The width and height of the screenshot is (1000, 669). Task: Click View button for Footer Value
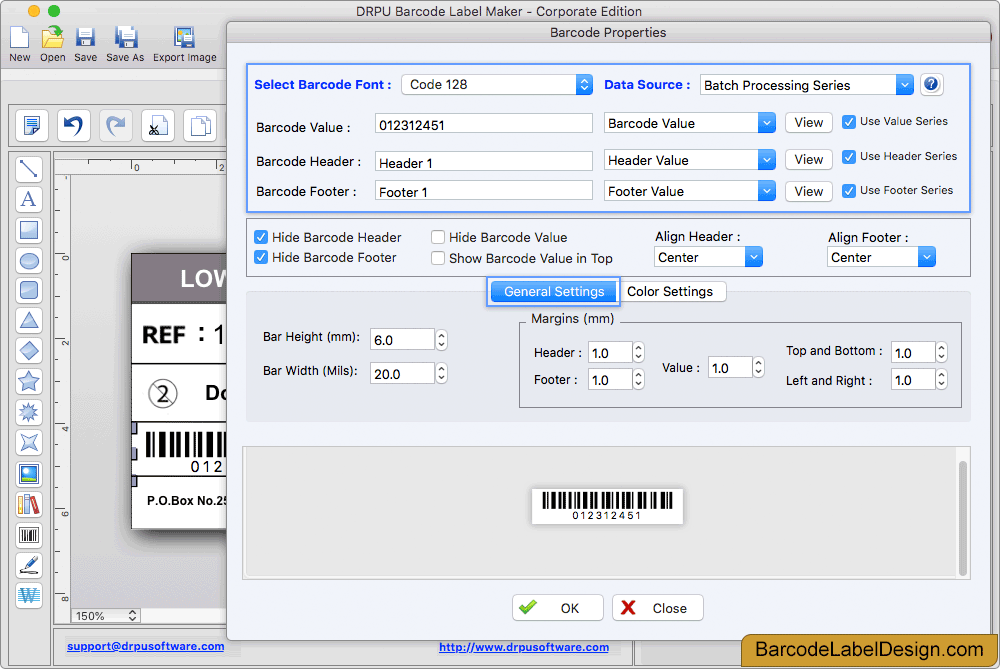809,191
